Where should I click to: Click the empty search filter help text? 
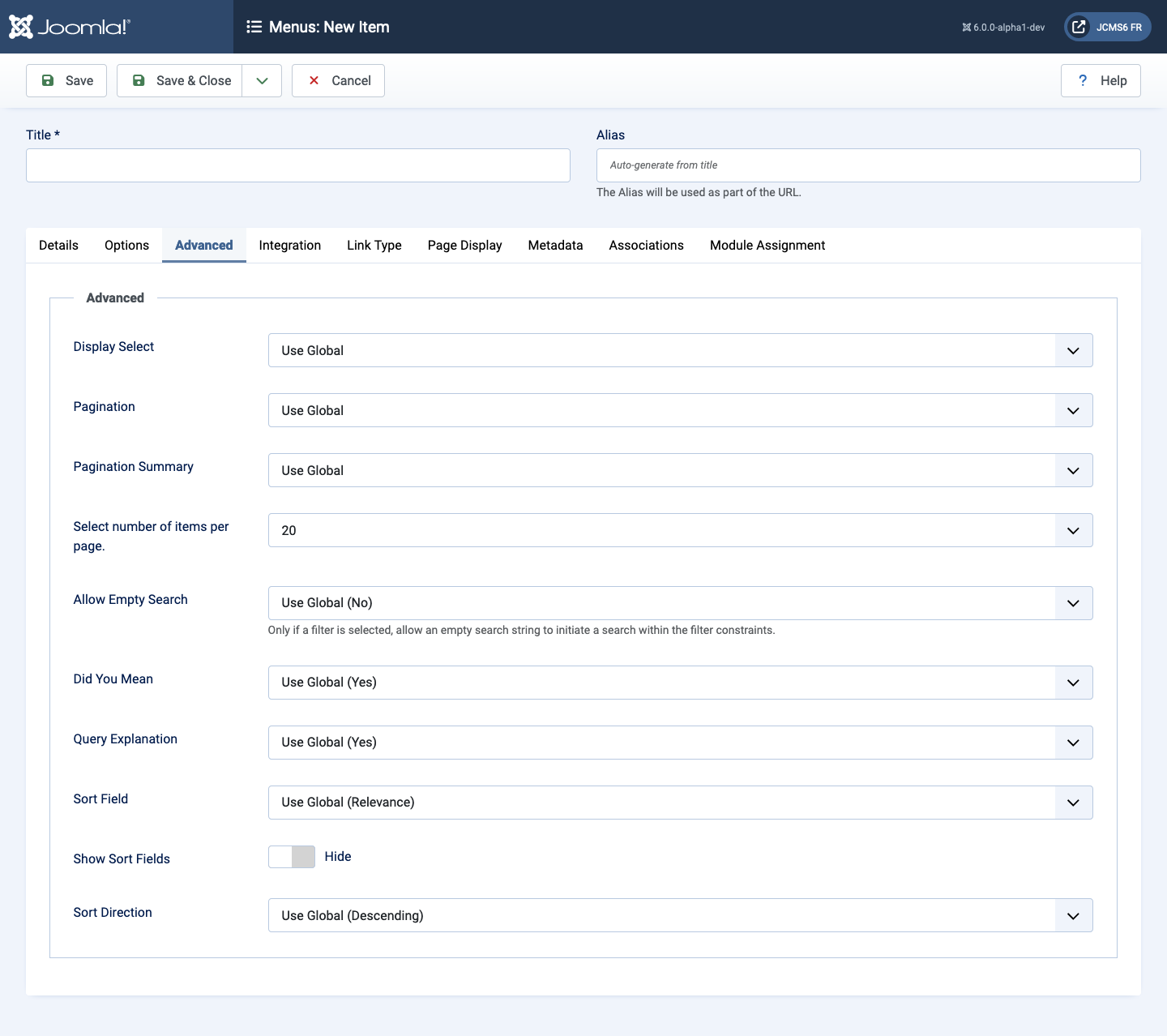pos(522,630)
